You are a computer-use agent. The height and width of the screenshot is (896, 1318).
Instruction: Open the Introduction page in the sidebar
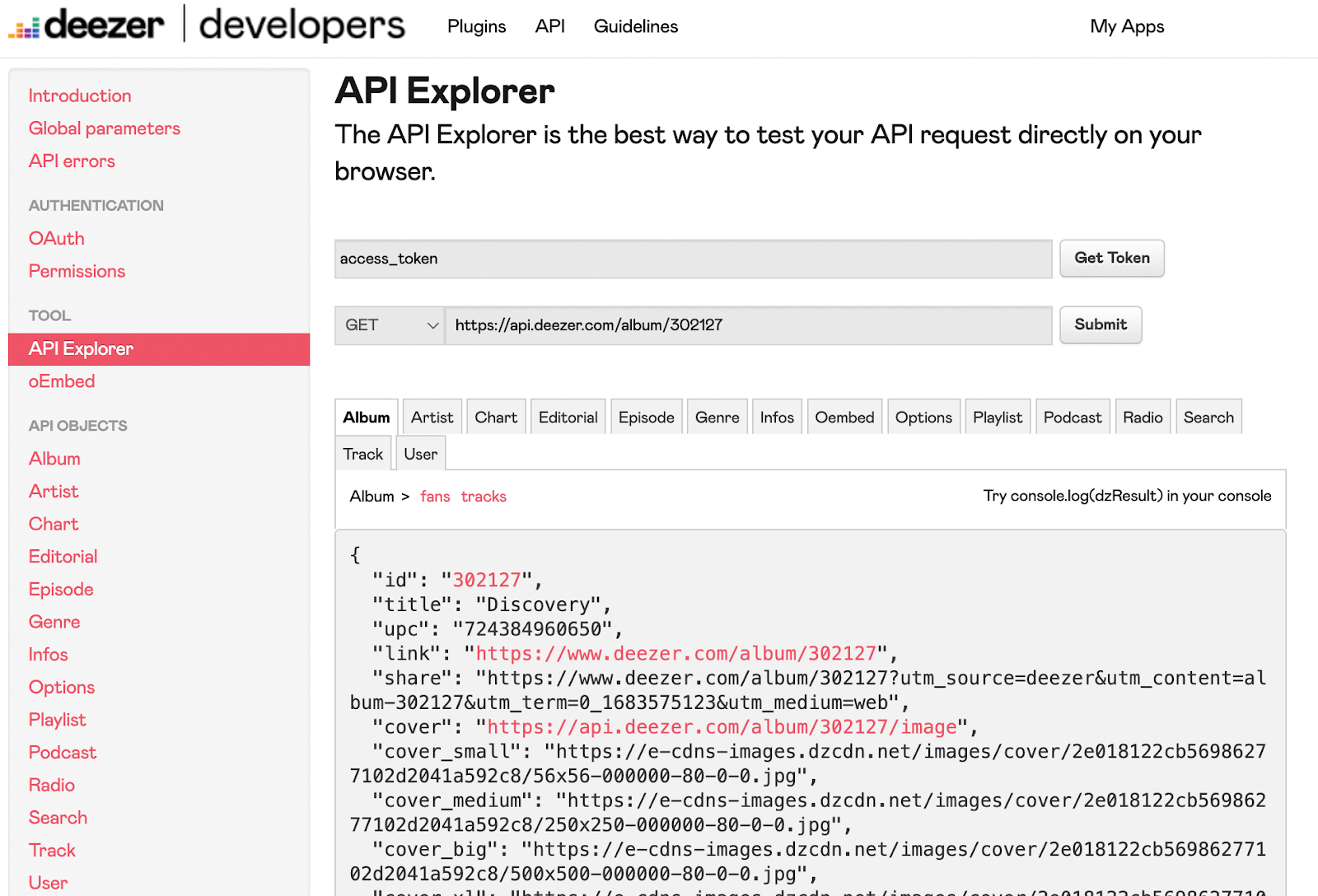pyautogui.click(x=80, y=96)
